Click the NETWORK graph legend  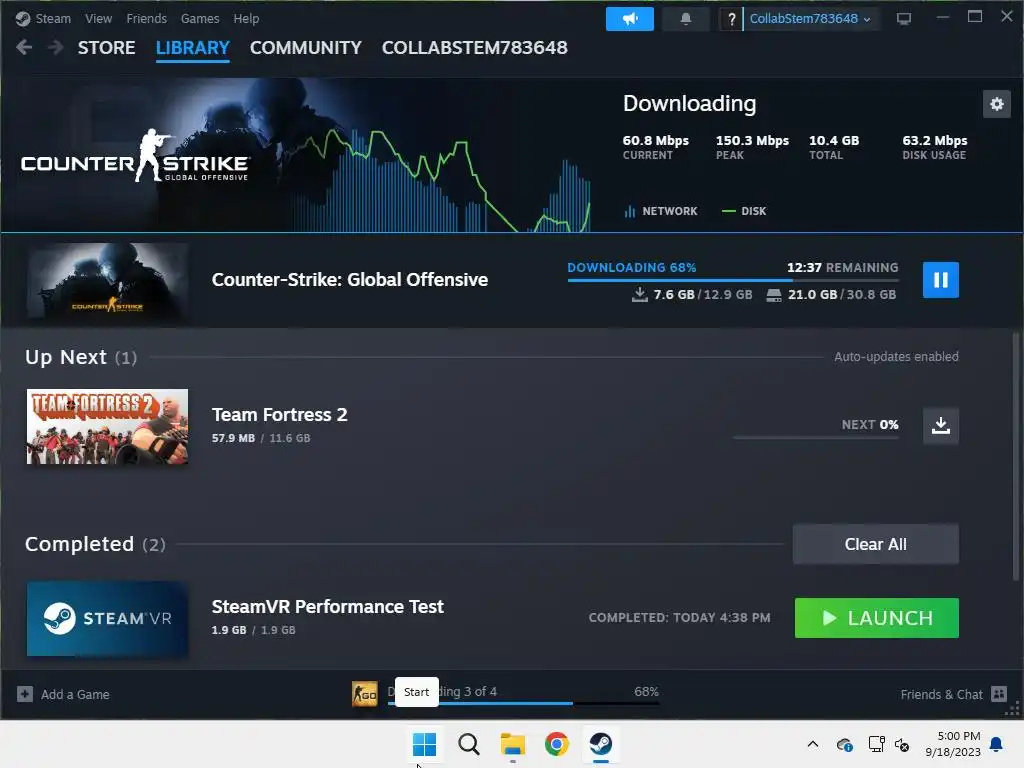pos(661,211)
